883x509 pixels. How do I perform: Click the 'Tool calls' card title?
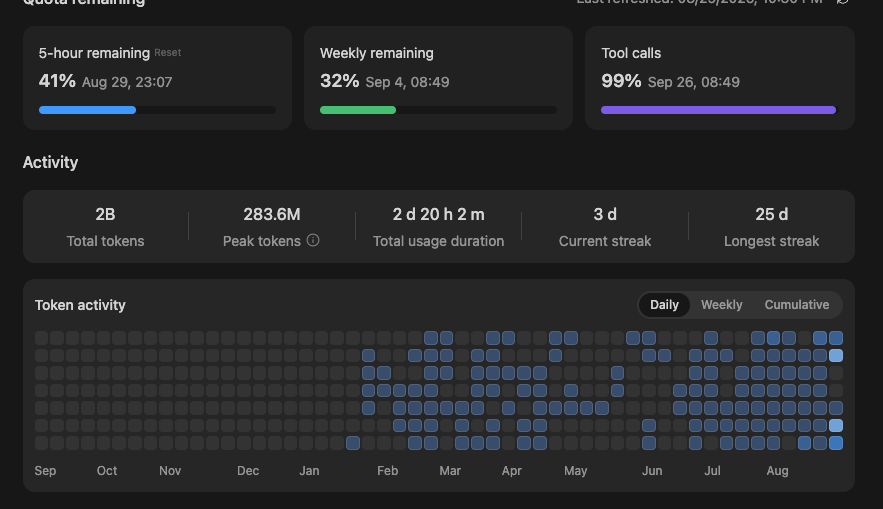tap(631, 53)
